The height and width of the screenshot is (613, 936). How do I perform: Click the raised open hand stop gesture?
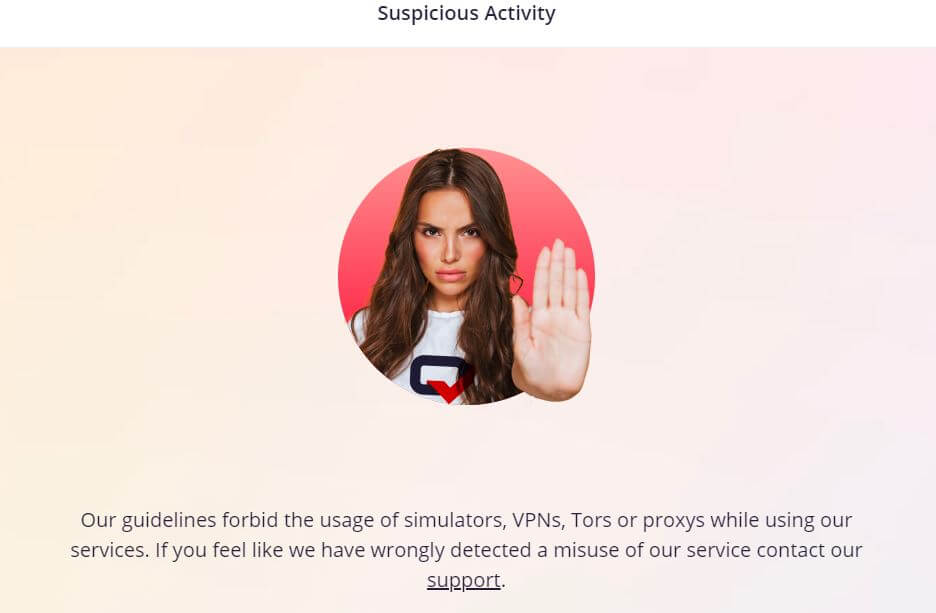(x=551, y=321)
